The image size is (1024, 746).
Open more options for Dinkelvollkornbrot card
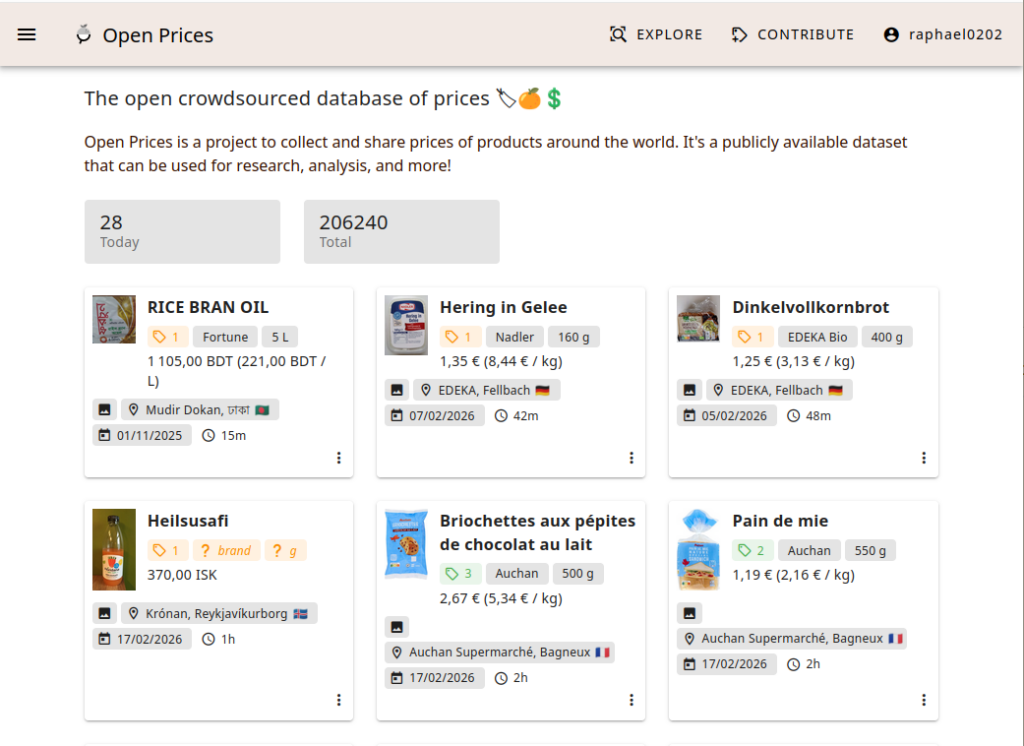(923, 458)
